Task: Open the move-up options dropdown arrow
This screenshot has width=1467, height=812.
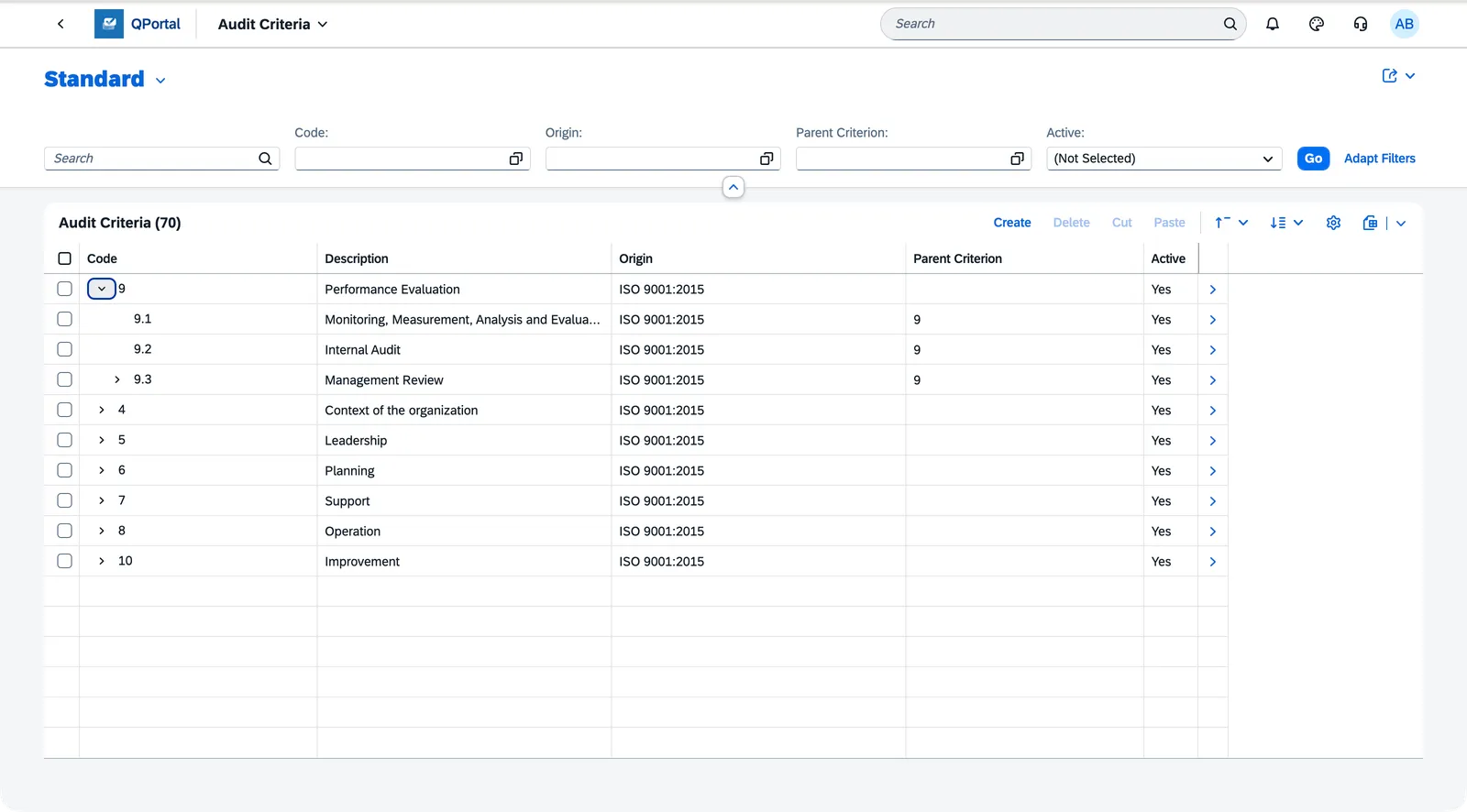Action: pos(1243,223)
